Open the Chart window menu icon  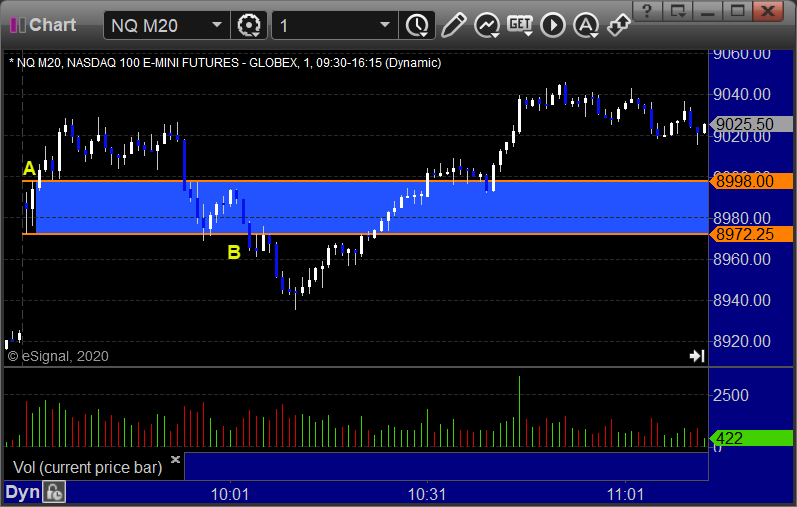pos(17,25)
